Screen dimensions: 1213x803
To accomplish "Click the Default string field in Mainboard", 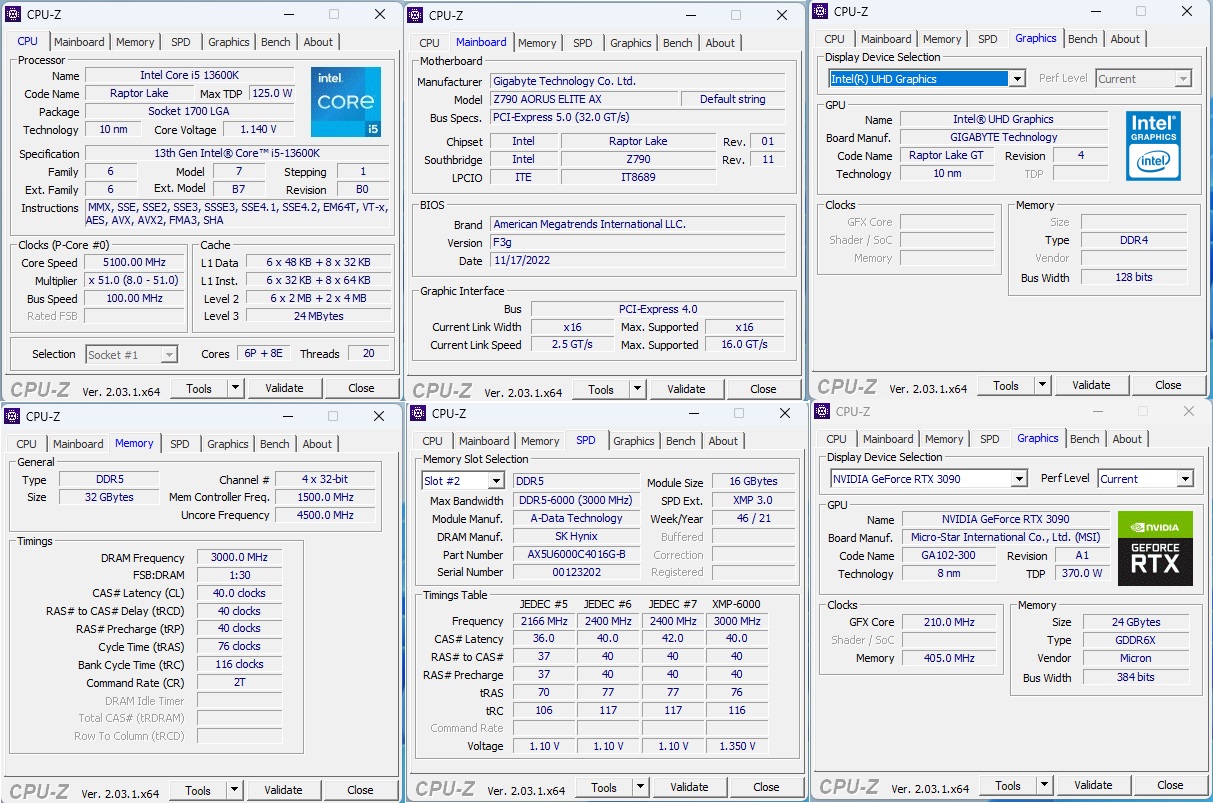I will (733, 100).
